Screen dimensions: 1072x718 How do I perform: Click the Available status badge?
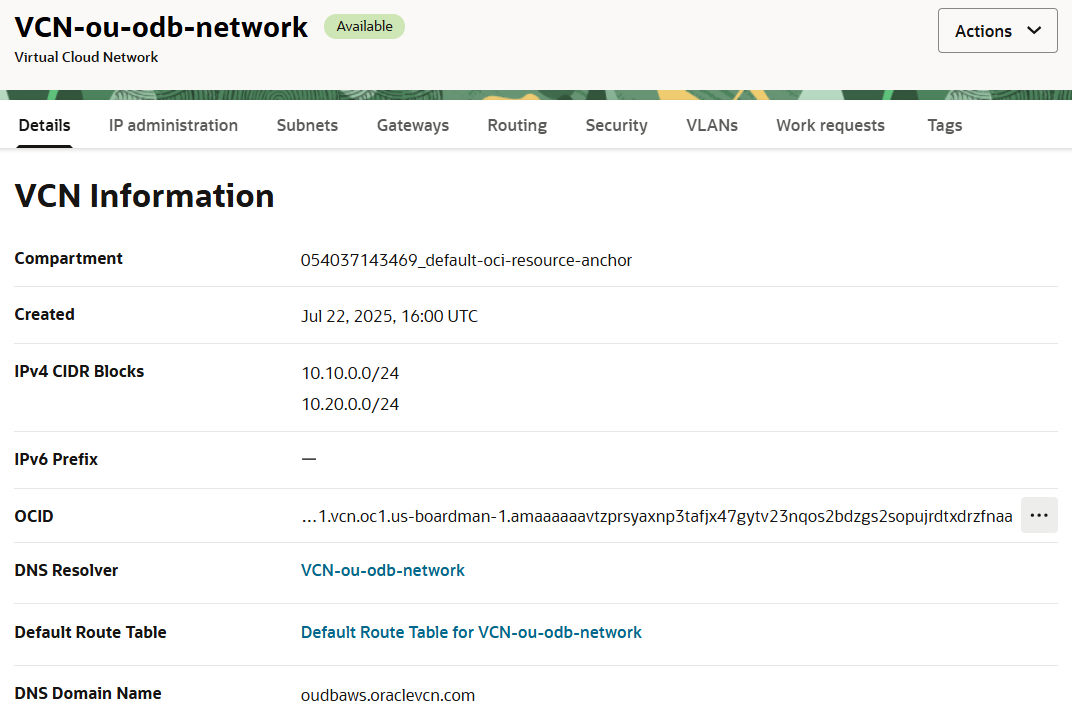(x=364, y=27)
